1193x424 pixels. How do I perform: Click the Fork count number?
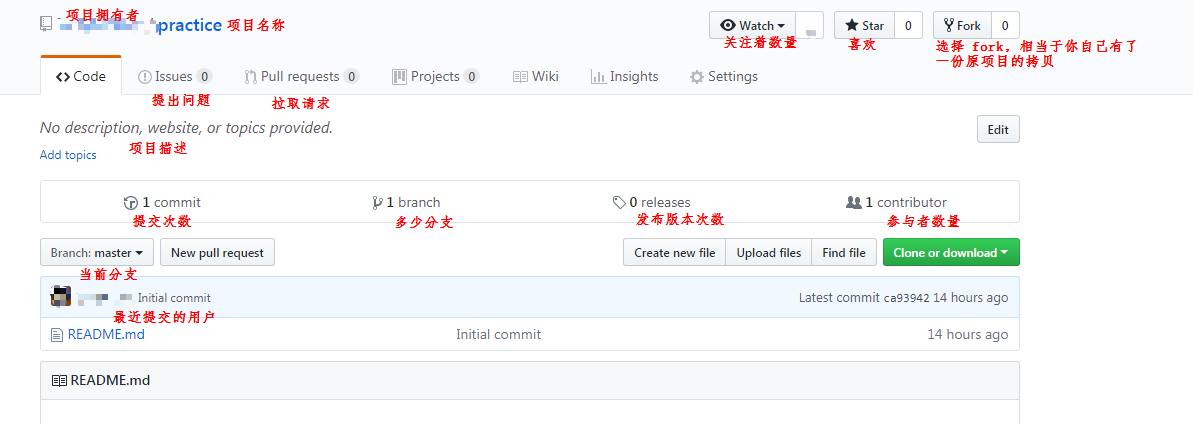[1005, 25]
